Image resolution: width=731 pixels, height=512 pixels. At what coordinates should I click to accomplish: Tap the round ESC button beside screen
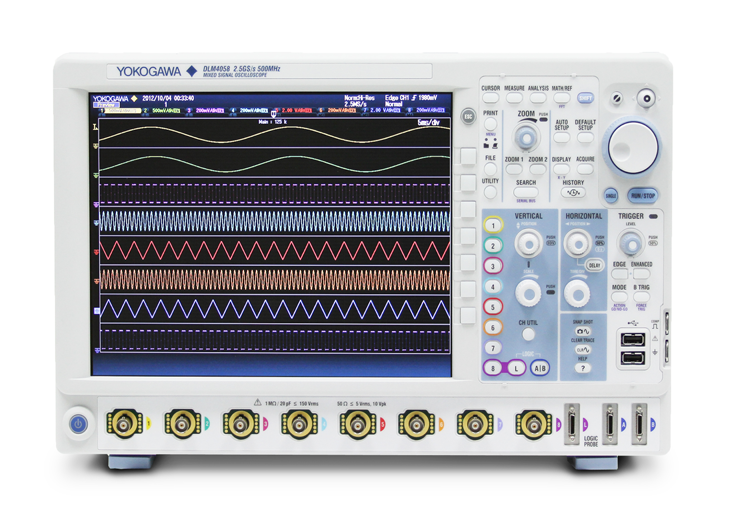(x=468, y=116)
